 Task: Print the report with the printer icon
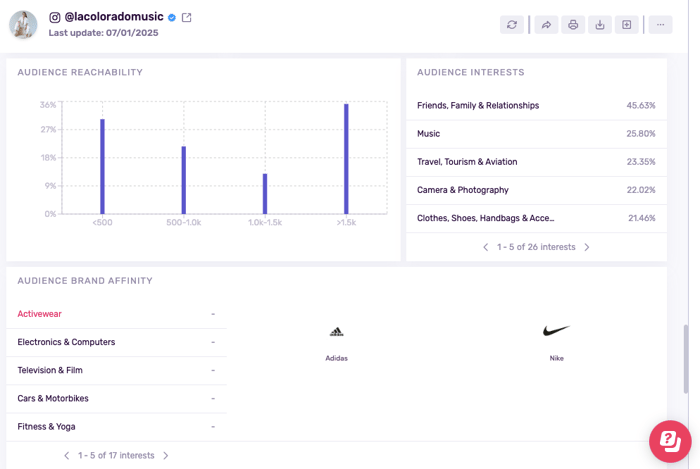573,25
